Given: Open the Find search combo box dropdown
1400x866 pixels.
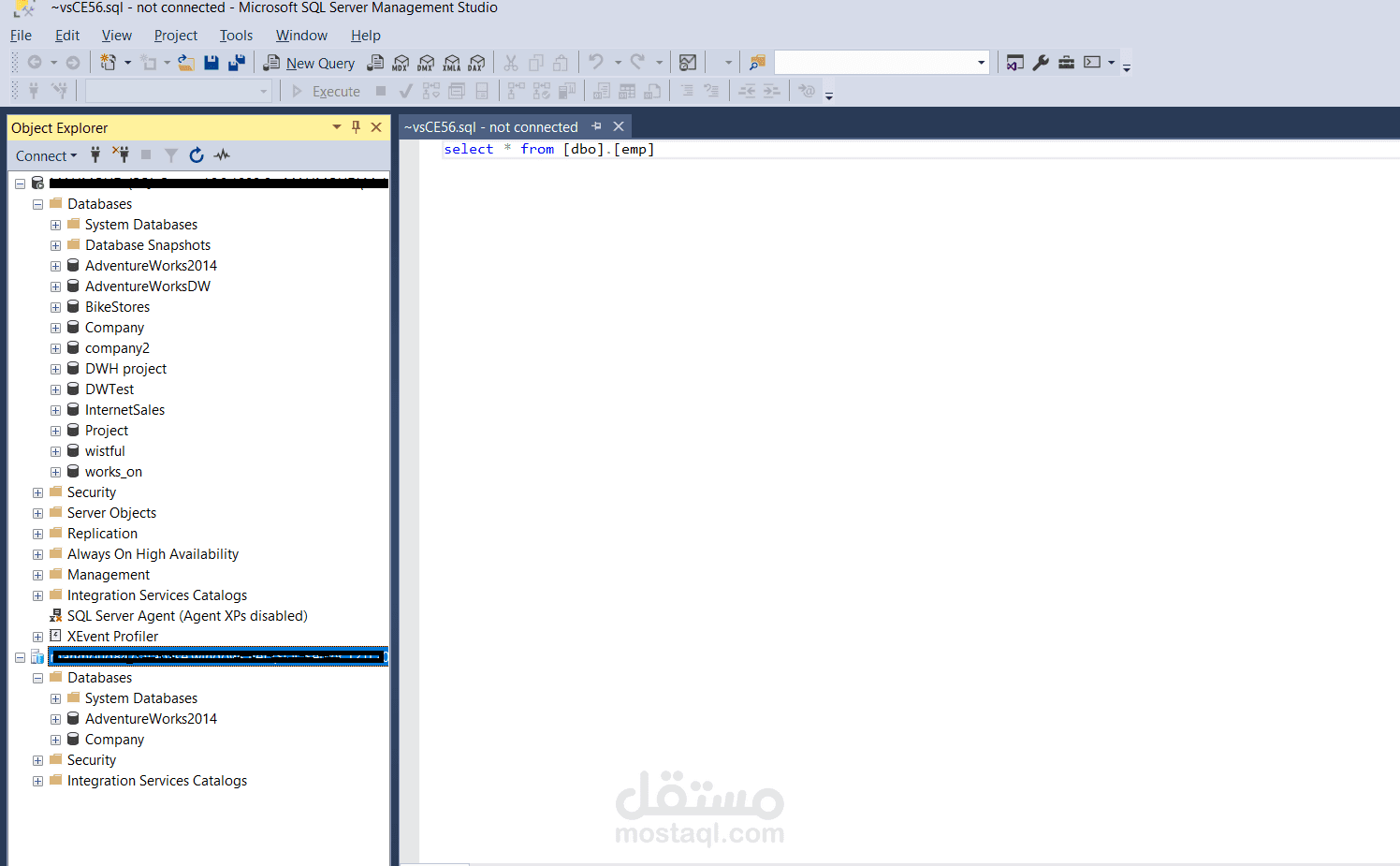Looking at the screenshot, I should tap(981, 63).
